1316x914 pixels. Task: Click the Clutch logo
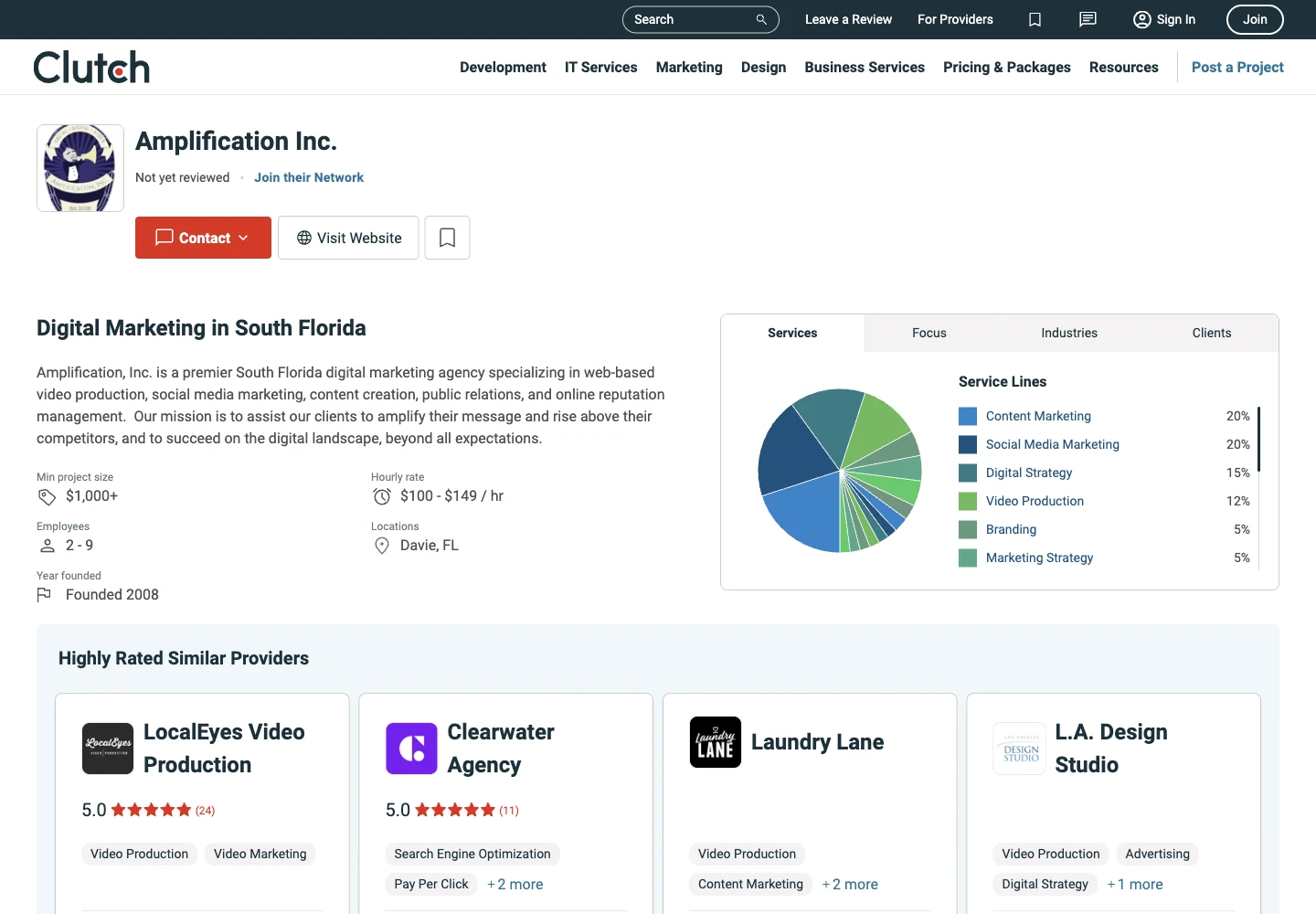tap(91, 67)
